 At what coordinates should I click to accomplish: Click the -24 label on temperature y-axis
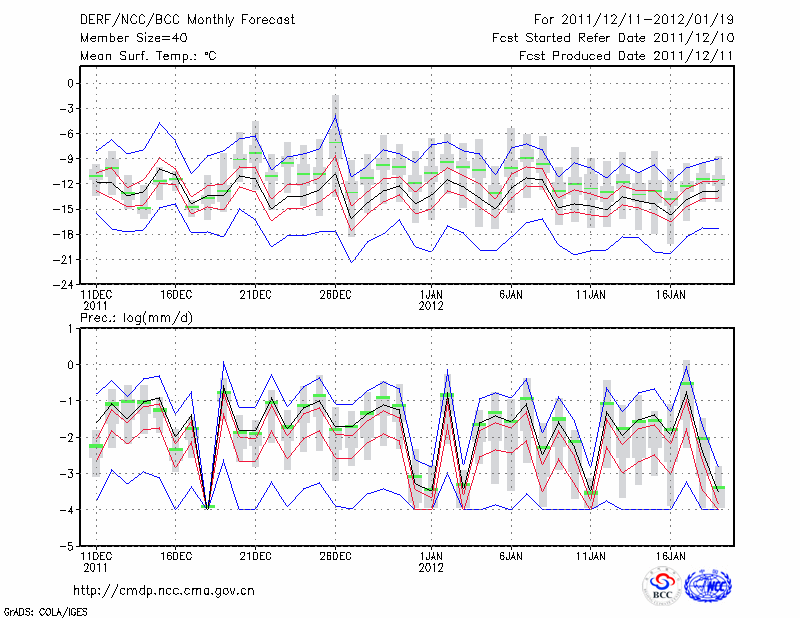coord(58,285)
